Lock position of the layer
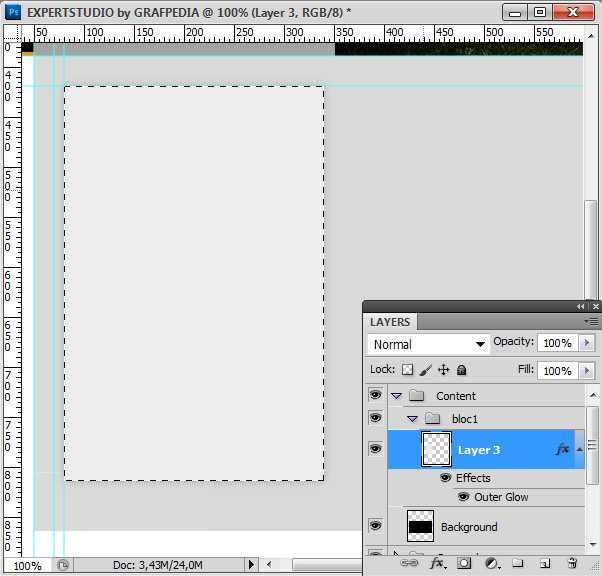This screenshot has width=602, height=576. pos(443,369)
